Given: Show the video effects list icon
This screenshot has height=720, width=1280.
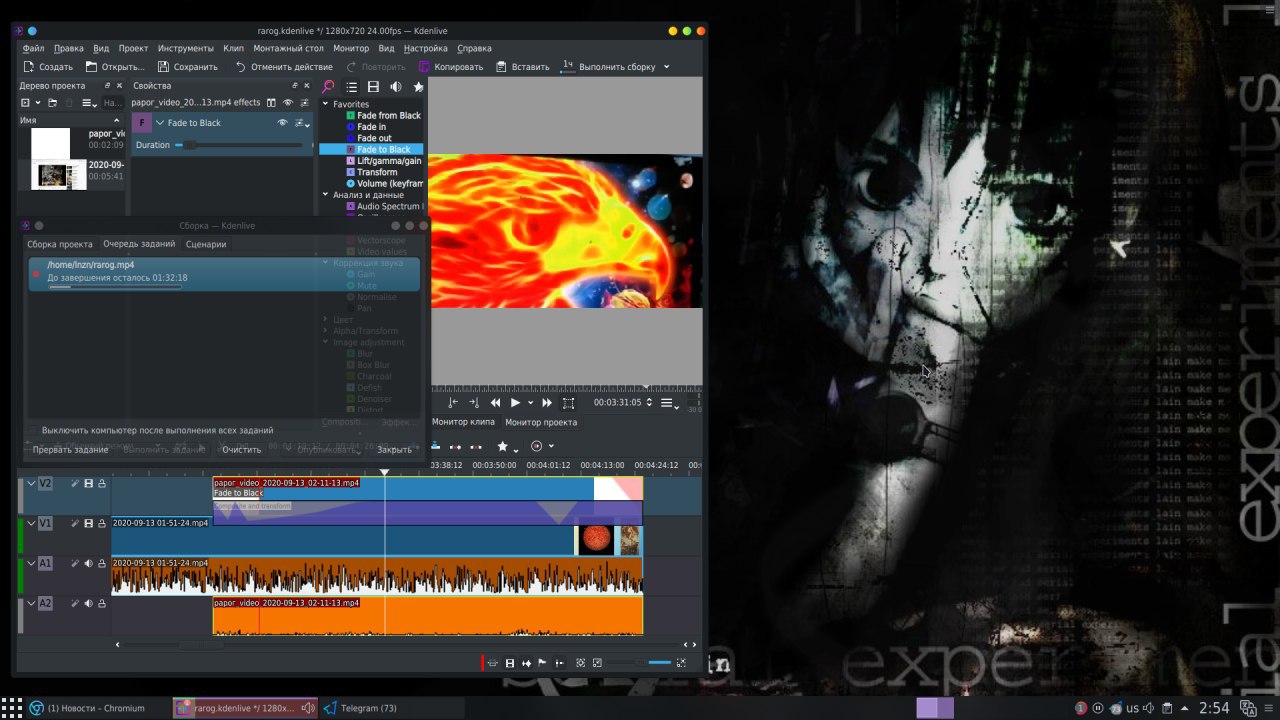Looking at the screenshot, I should pyautogui.click(x=373, y=87).
